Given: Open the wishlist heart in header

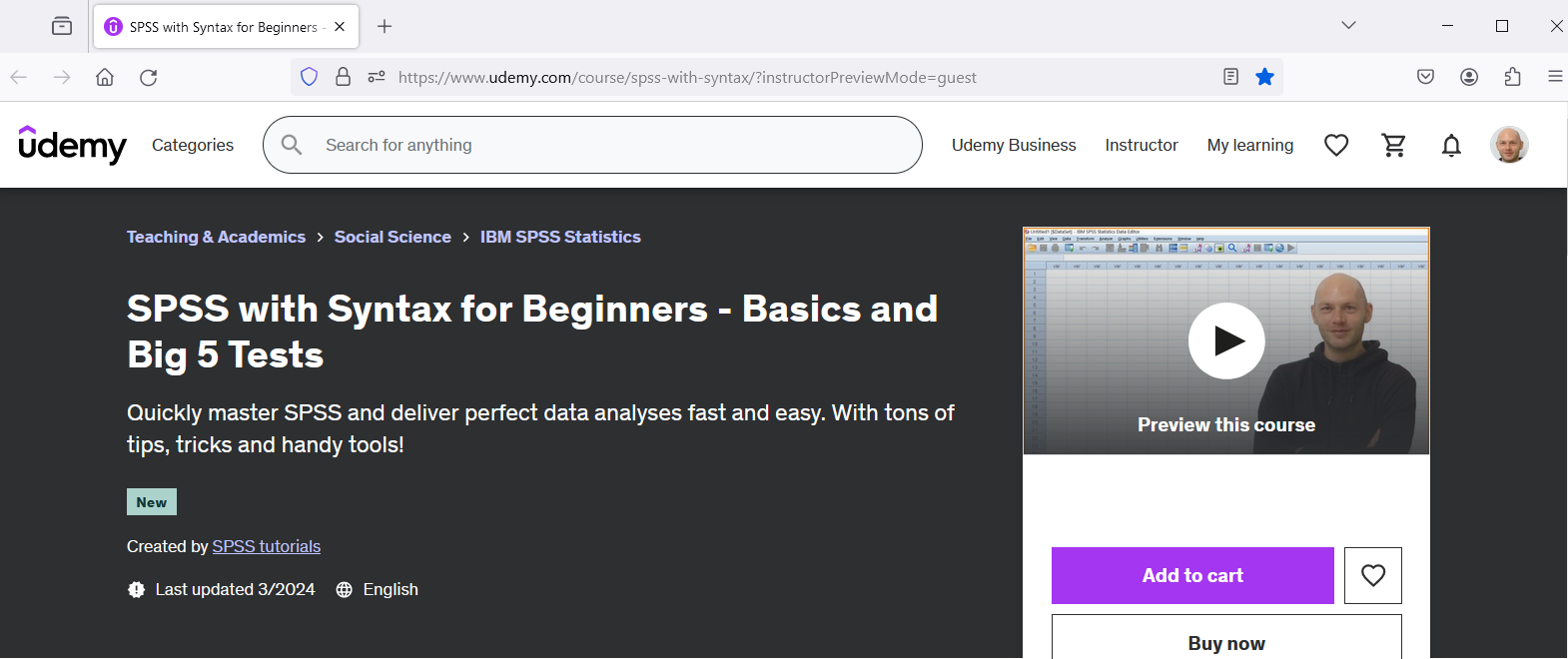Looking at the screenshot, I should [x=1335, y=146].
